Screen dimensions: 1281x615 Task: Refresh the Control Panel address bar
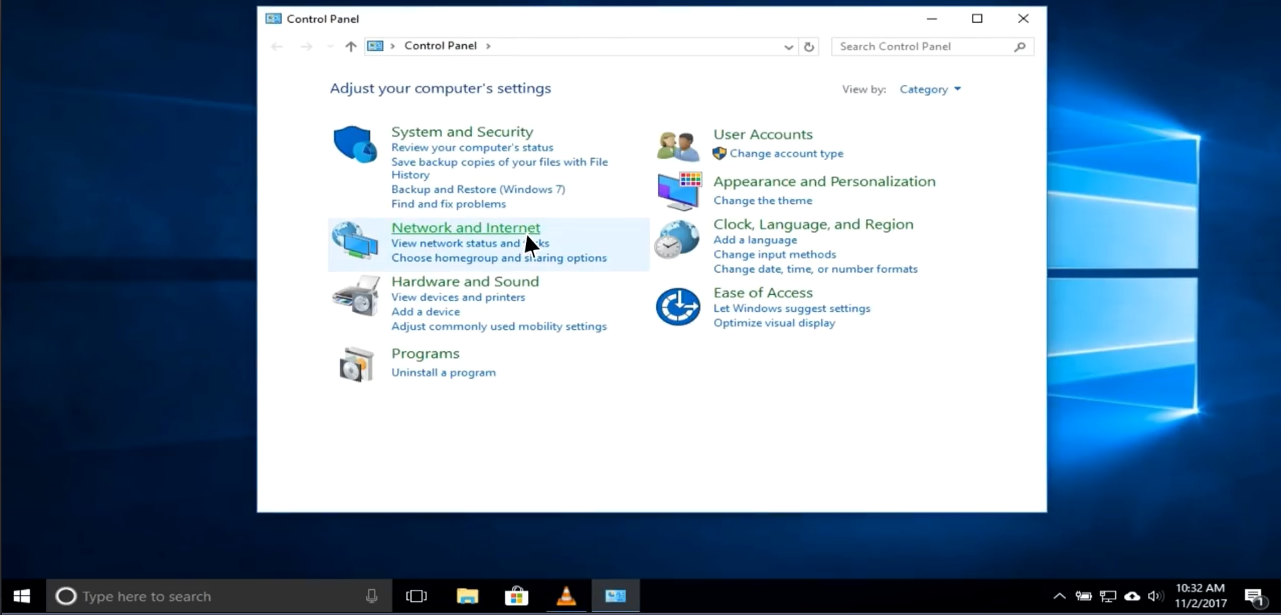pos(809,47)
